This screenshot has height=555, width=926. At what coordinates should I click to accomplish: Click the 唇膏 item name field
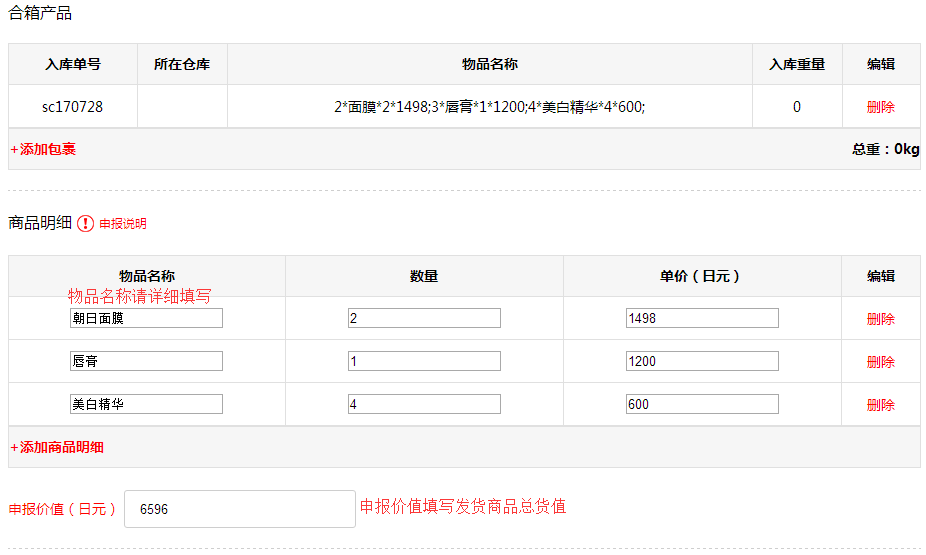pyautogui.click(x=146, y=361)
